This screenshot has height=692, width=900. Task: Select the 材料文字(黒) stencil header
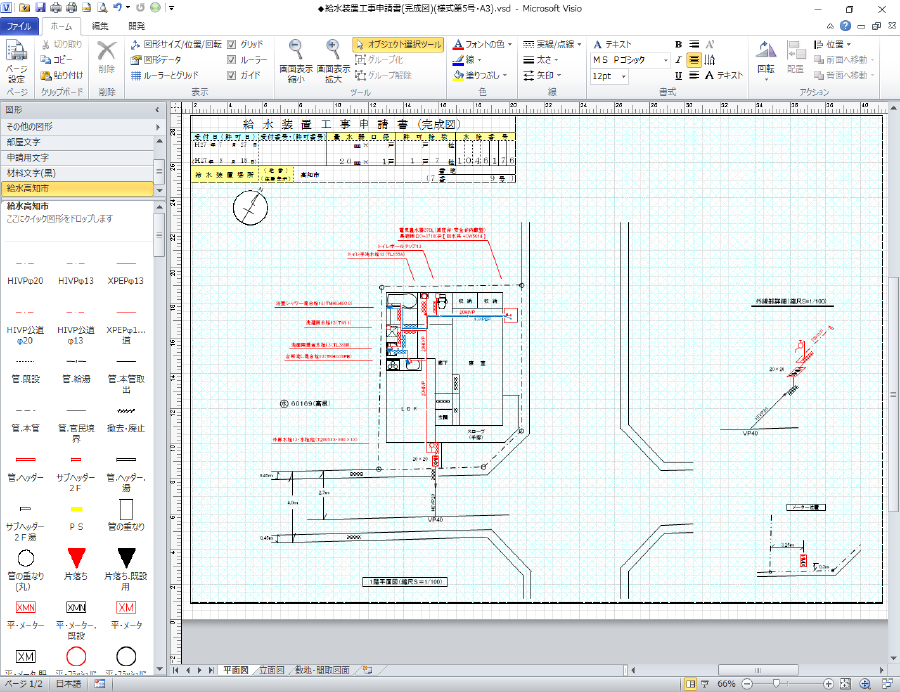coord(41,173)
